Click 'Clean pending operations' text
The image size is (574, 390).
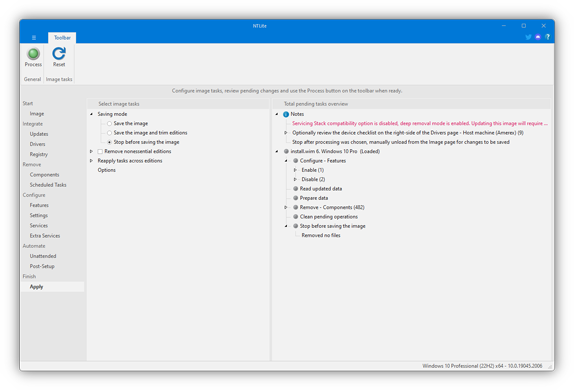[x=329, y=217]
